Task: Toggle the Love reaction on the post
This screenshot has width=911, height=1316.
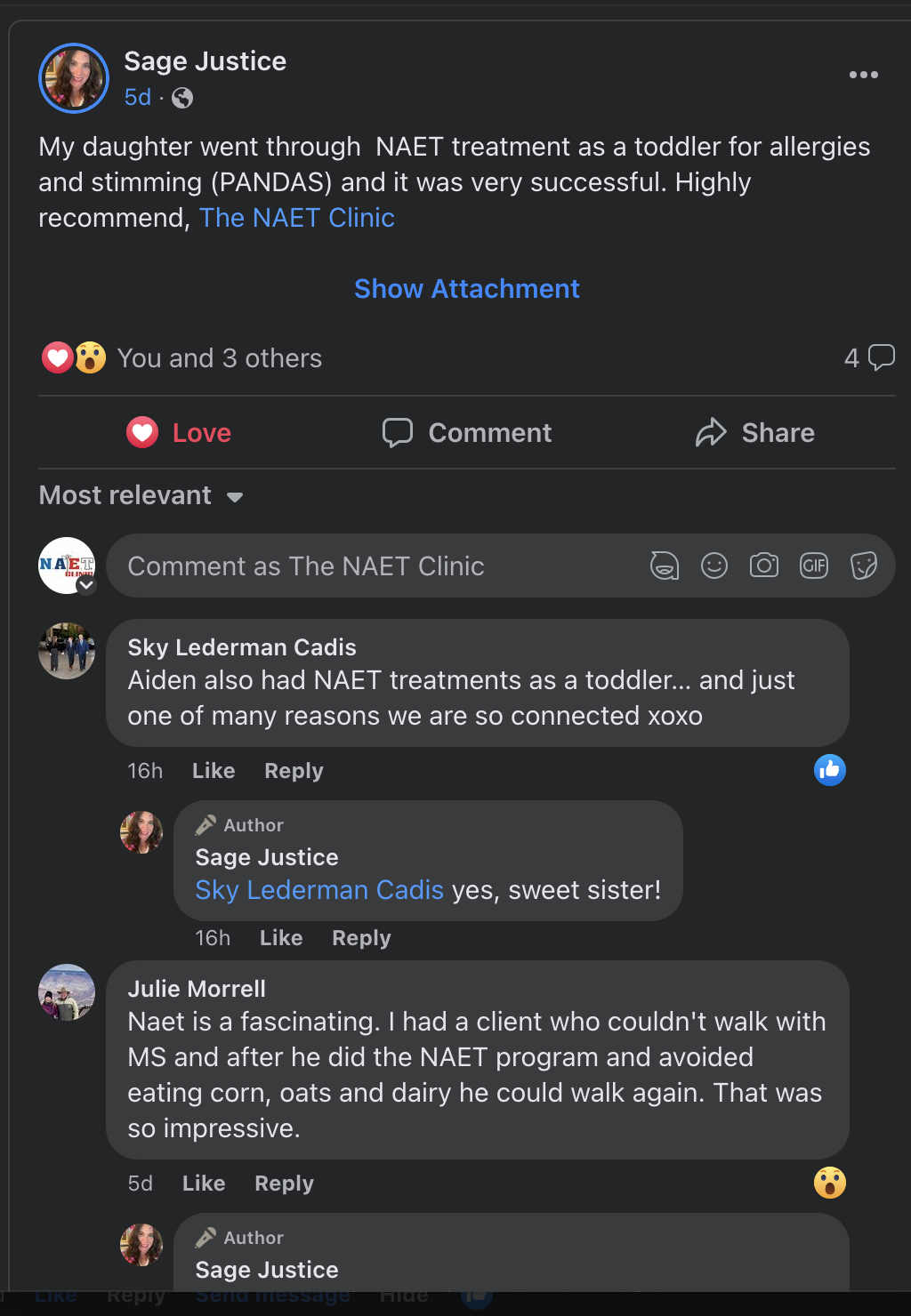Action: tap(180, 433)
